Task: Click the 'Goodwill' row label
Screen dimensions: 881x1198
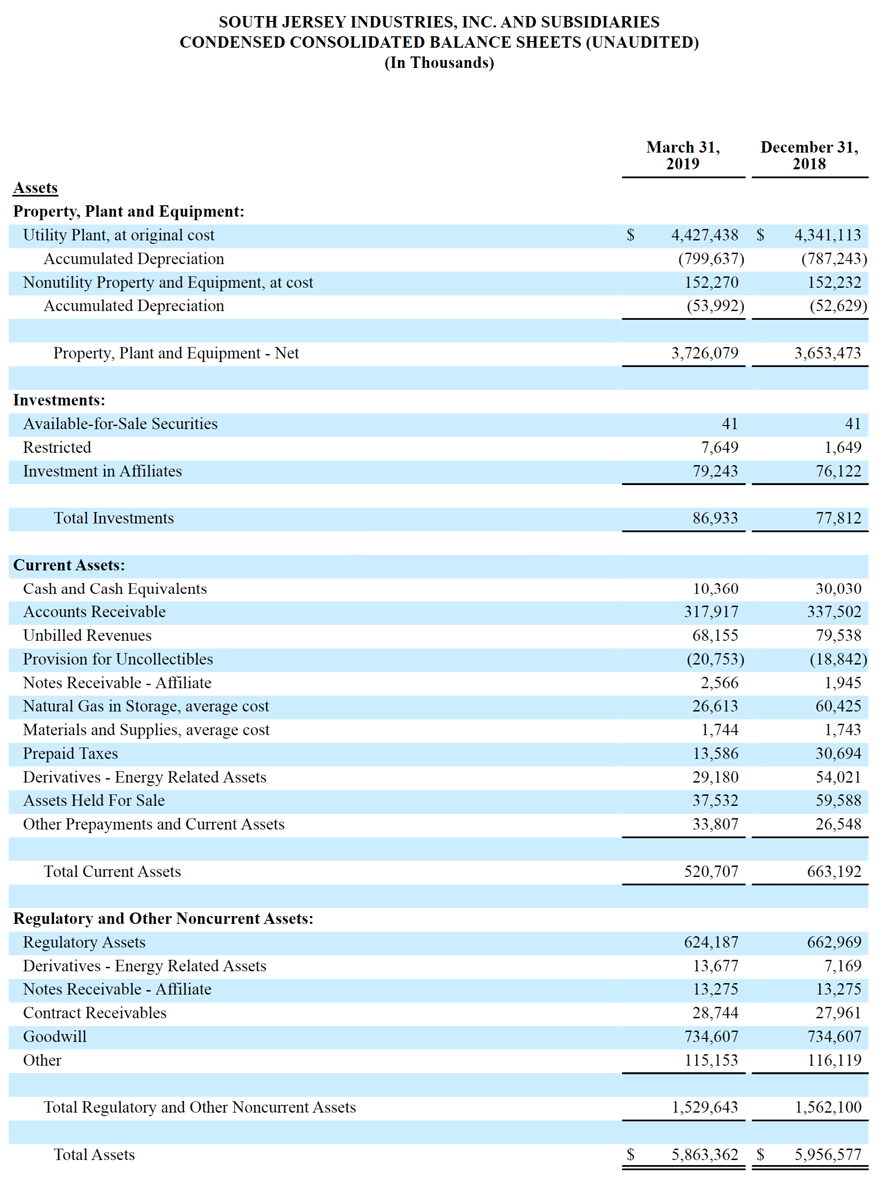Action: (54, 1037)
